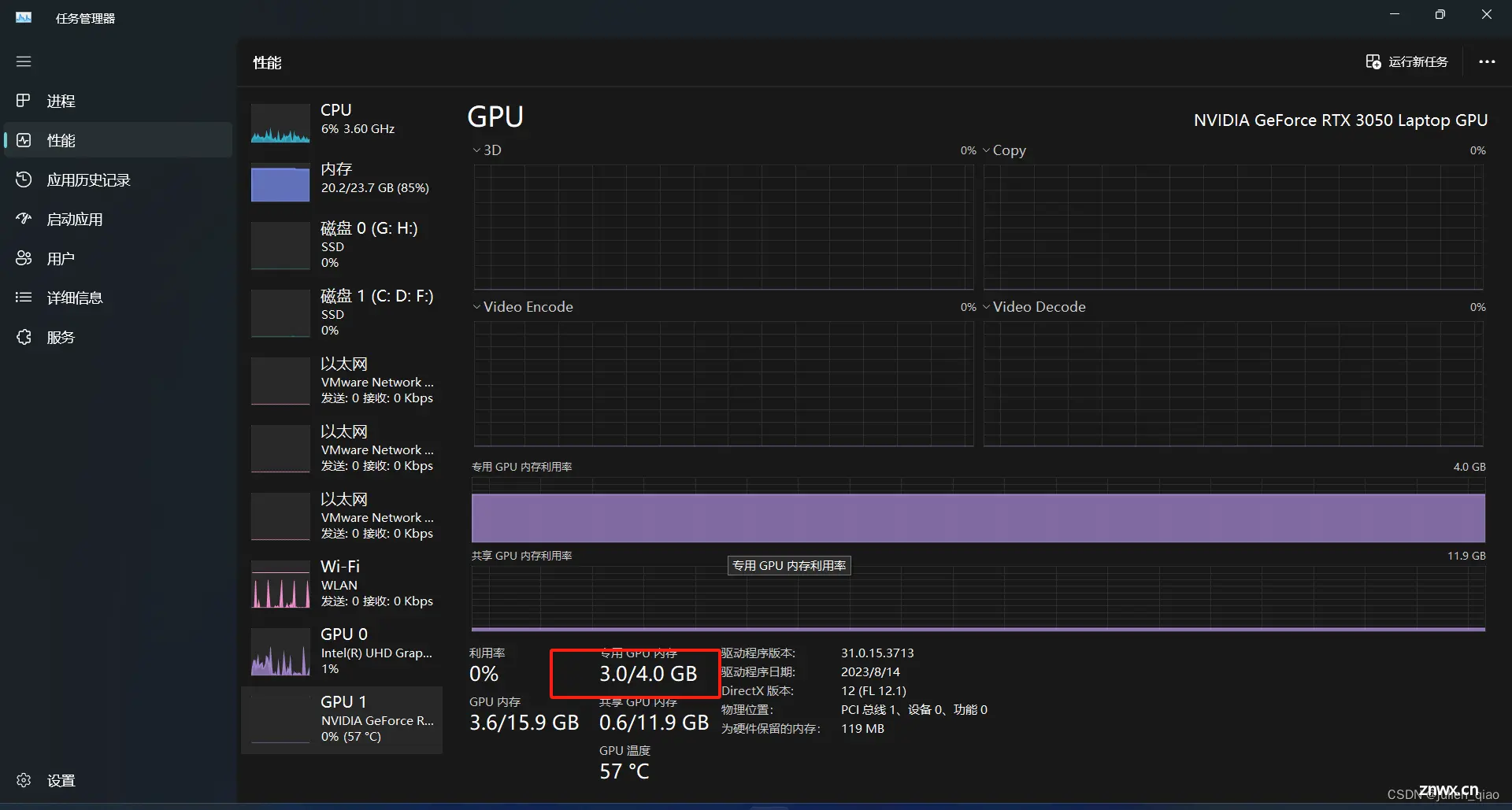This screenshot has height=810, width=1512.
Task: Select the 内存 memory thumbnail graph
Action: tap(280, 183)
